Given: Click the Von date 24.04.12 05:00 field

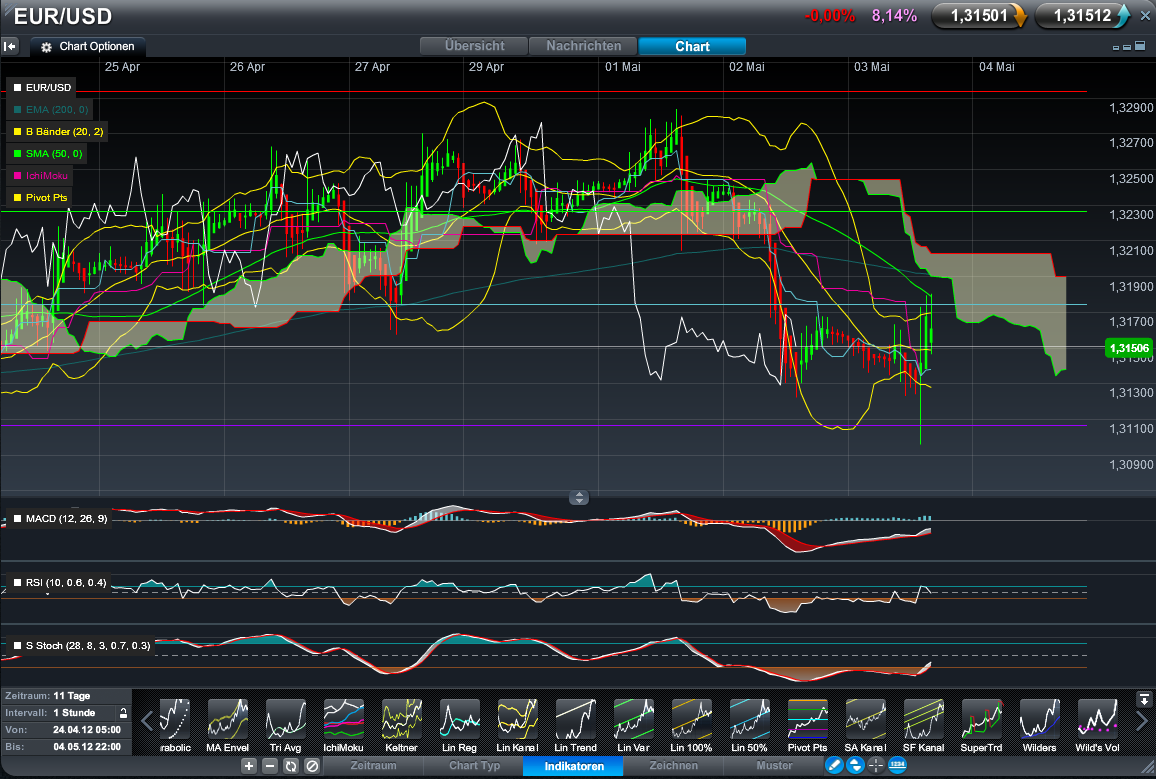Looking at the screenshot, I should pos(66,730).
